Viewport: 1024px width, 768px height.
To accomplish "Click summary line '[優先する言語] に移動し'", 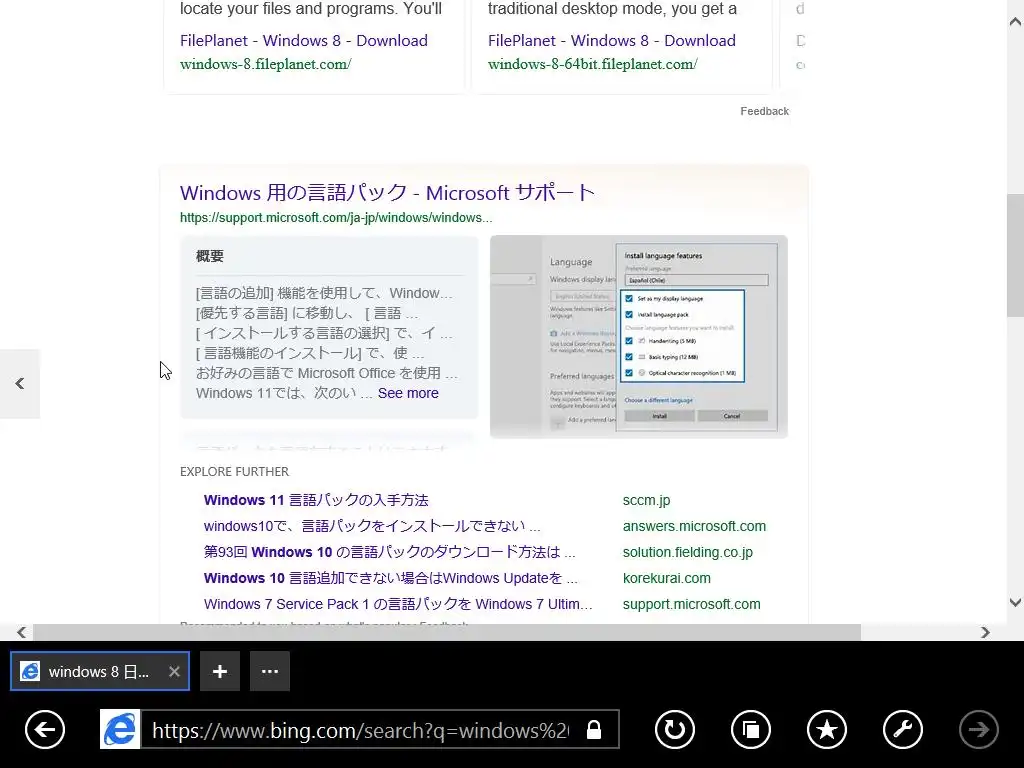I will pos(307,313).
